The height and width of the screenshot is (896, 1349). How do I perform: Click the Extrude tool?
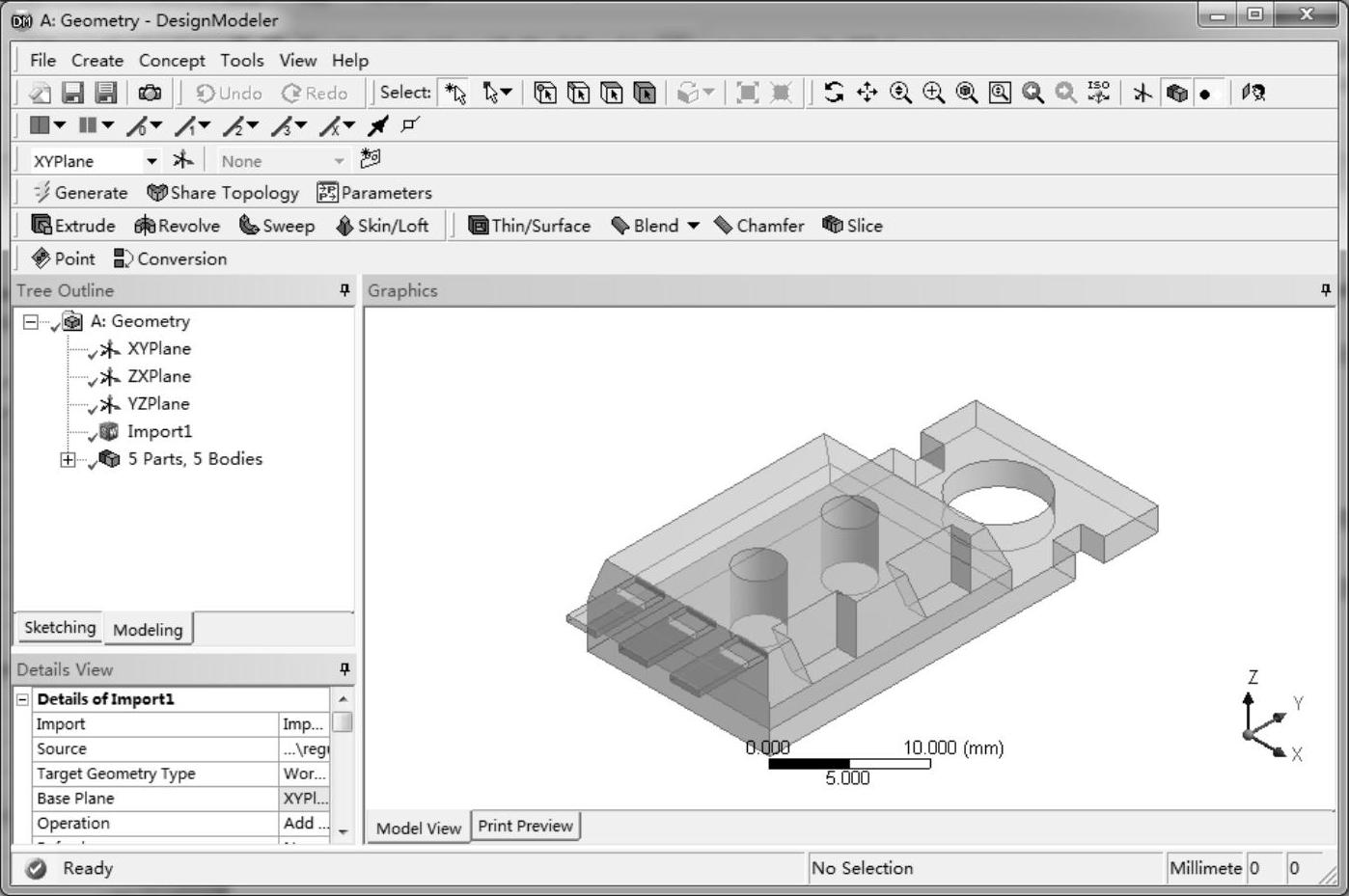tap(73, 226)
